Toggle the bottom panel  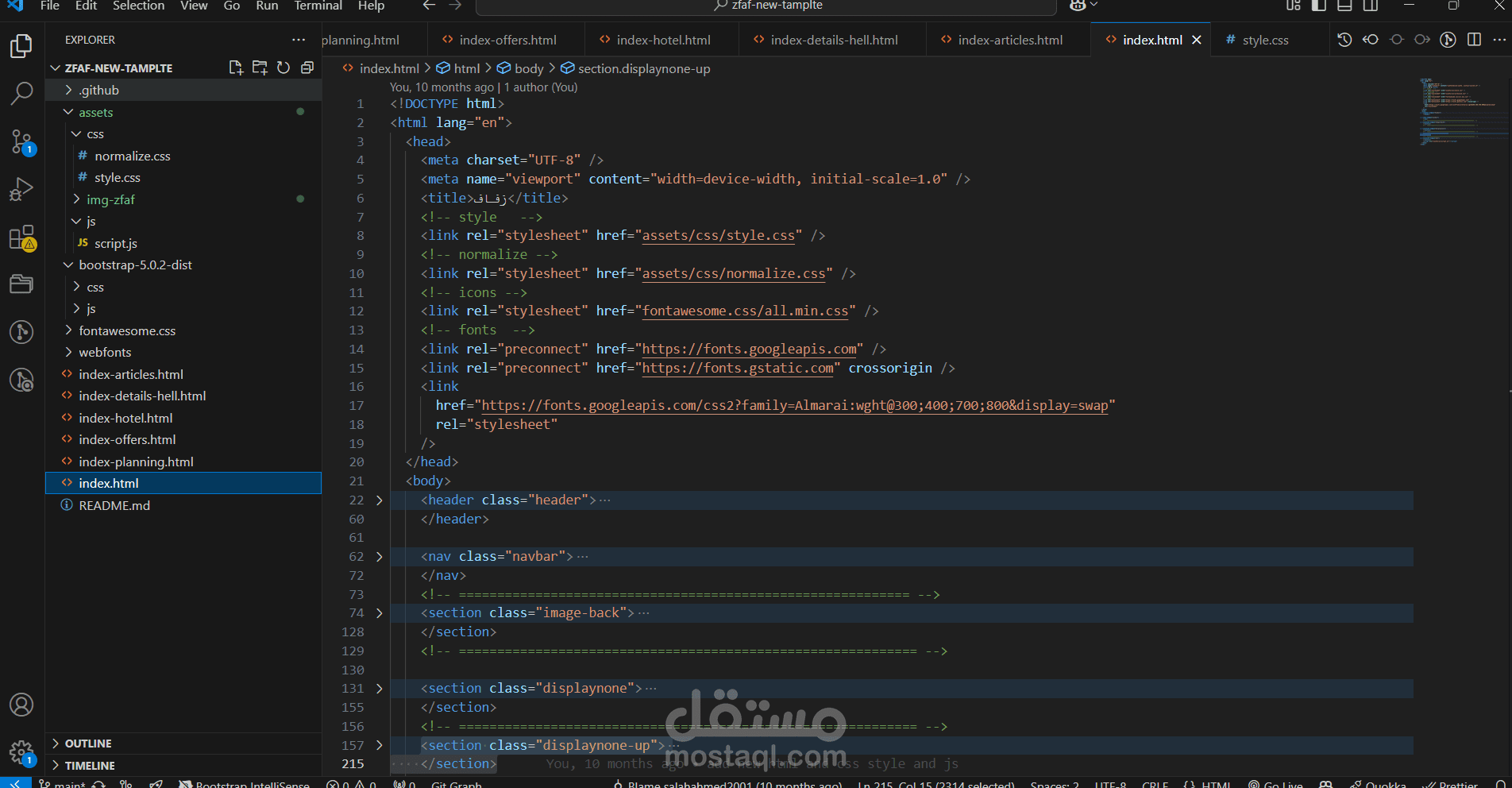pyautogui.click(x=1344, y=6)
